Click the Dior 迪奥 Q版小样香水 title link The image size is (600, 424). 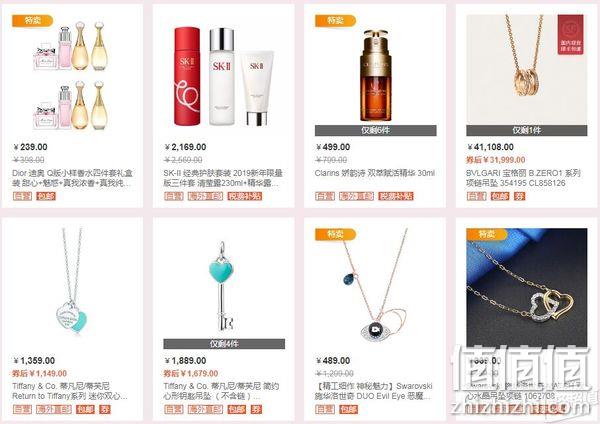(73, 178)
